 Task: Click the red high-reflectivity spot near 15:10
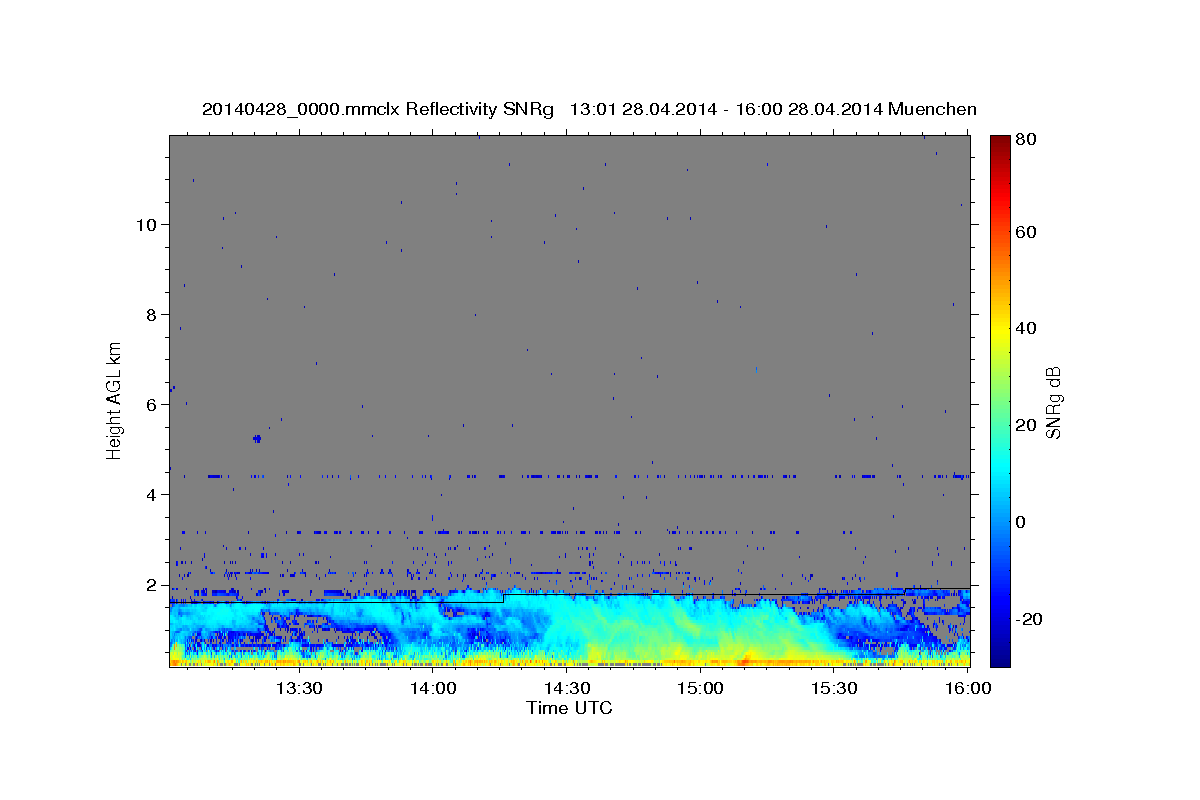pos(743,661)
